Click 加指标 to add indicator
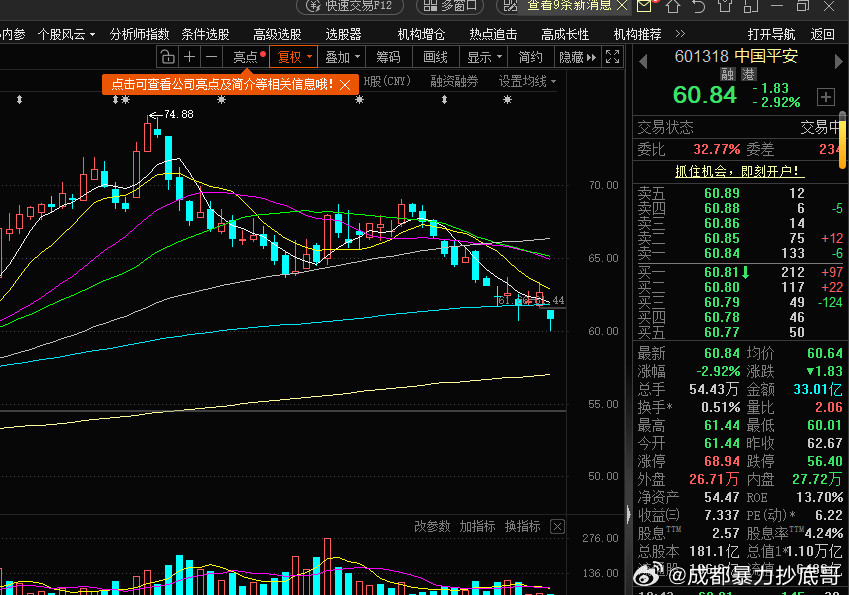This screenshot has width=849, height=595. point(478,526)
